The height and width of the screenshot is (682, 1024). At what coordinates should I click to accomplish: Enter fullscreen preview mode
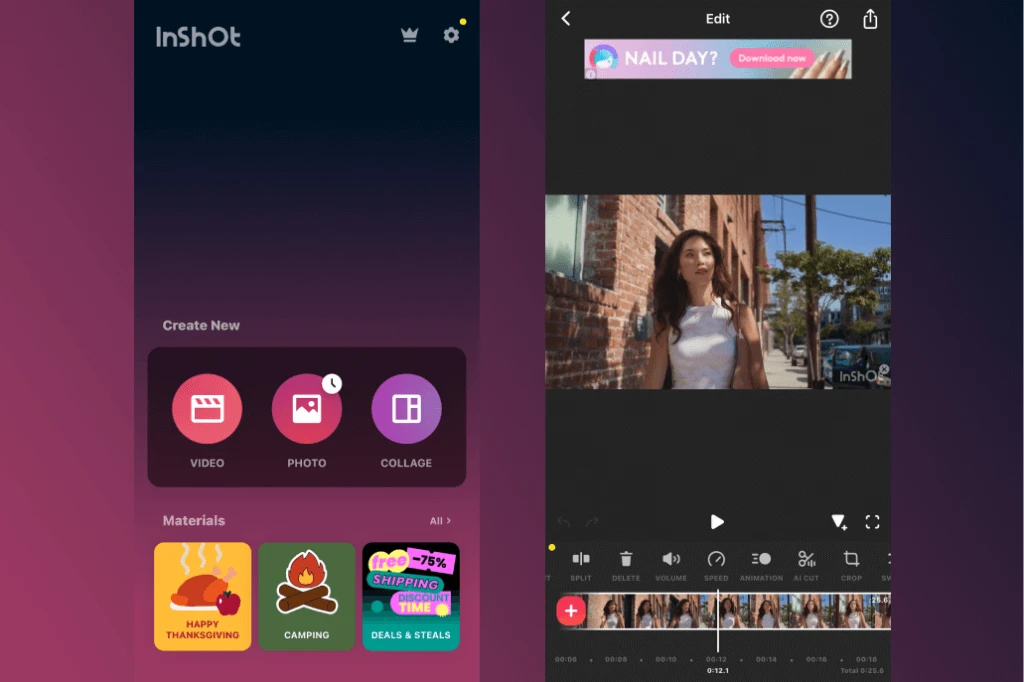[x=872, y=522]
